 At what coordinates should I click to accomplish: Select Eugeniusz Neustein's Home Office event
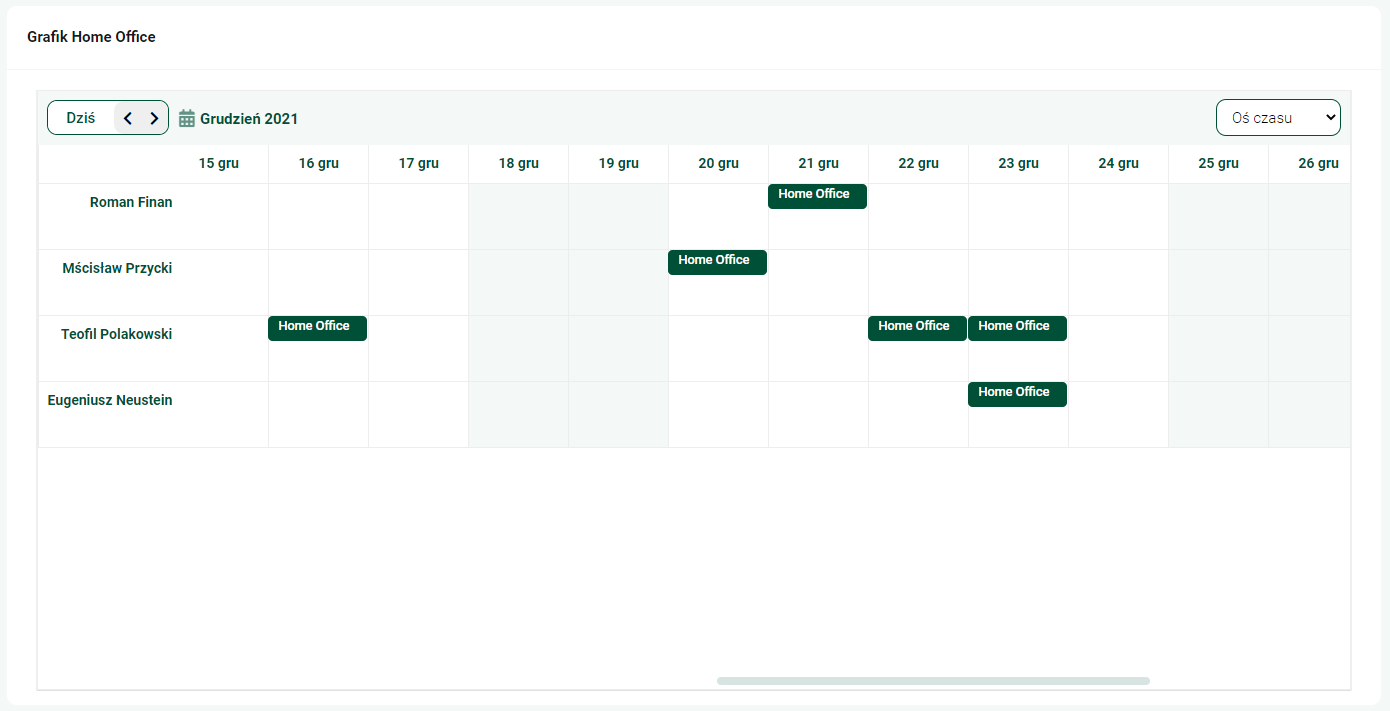1017,394
